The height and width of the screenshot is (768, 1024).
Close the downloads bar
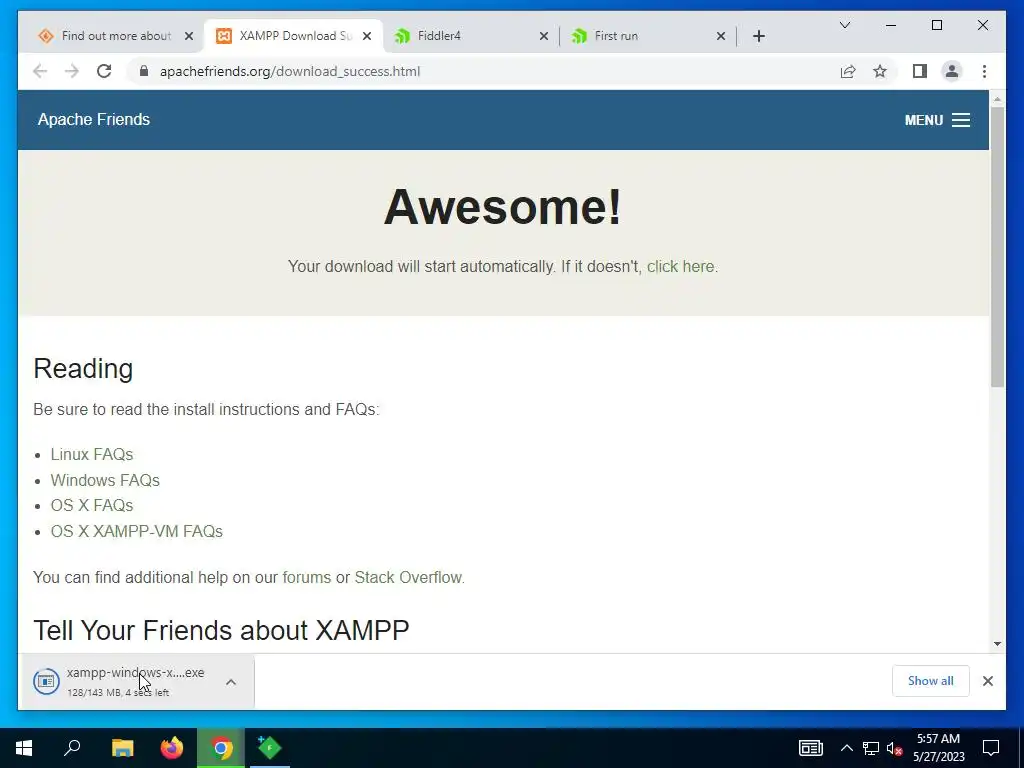point(987,681)
